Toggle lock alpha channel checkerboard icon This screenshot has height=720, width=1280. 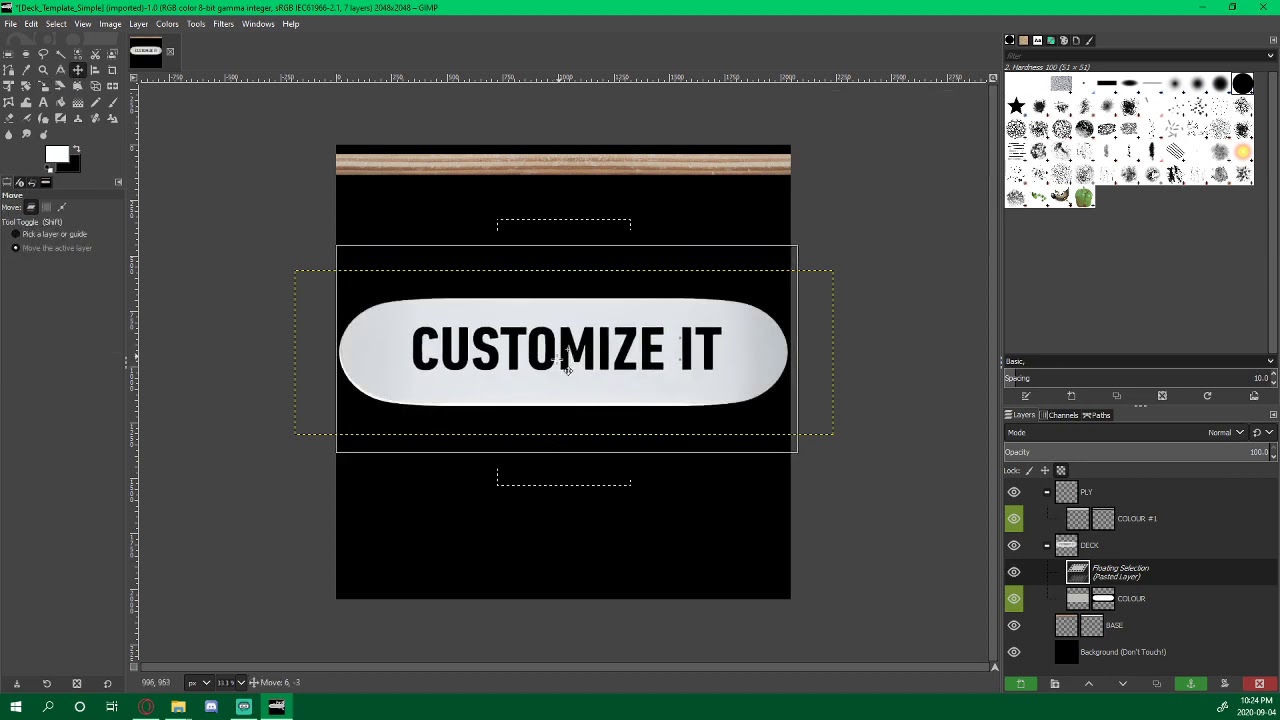click(1061, 470)
